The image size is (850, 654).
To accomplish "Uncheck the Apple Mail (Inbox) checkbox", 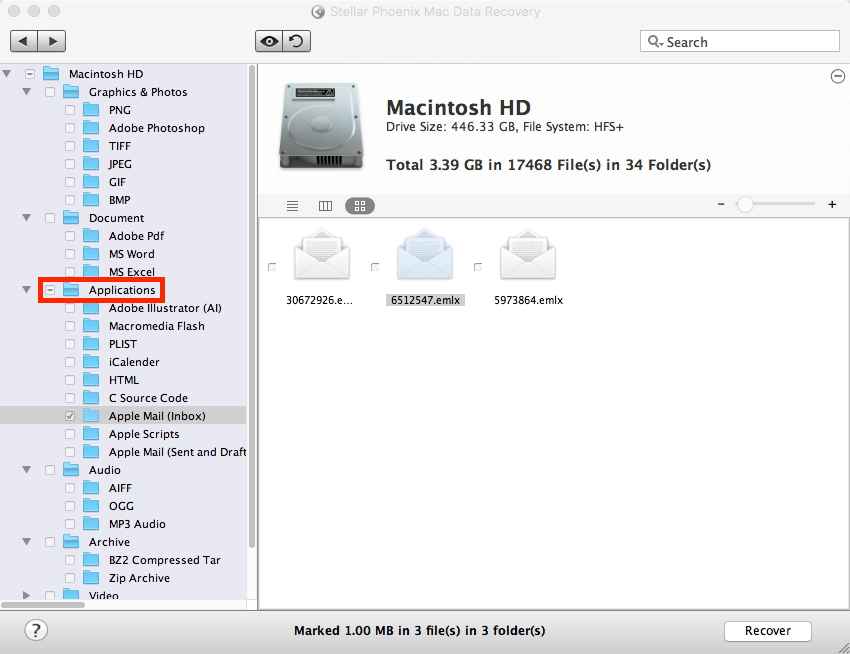I will click(x=70, y=416).
